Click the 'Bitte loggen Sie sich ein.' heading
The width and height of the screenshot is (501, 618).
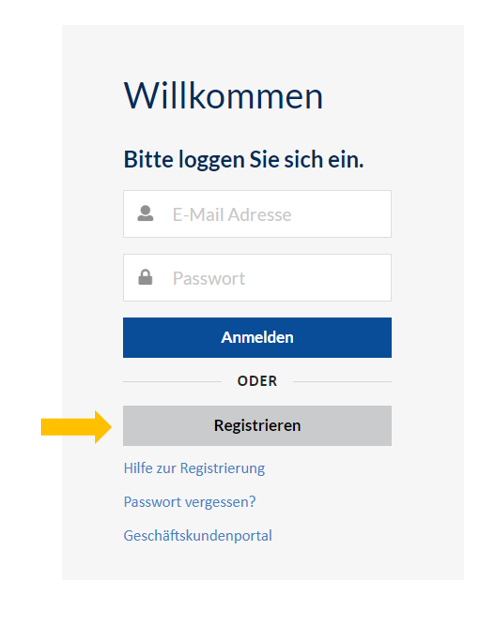click(244, 160)
